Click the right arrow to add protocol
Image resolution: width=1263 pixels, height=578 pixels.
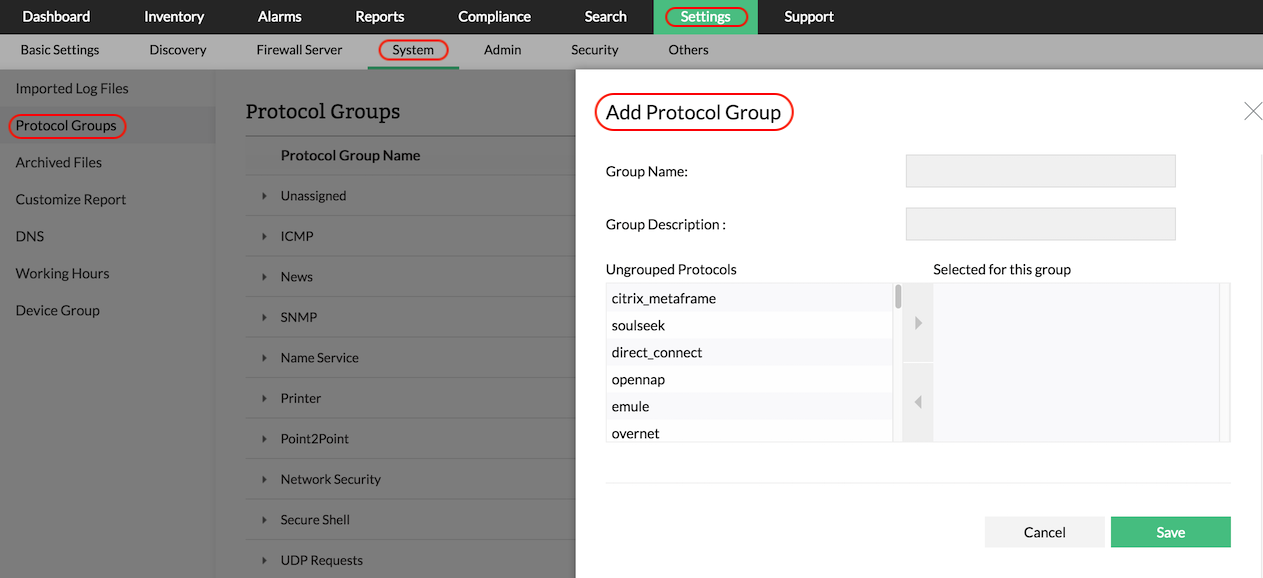(x=918, y=323)
